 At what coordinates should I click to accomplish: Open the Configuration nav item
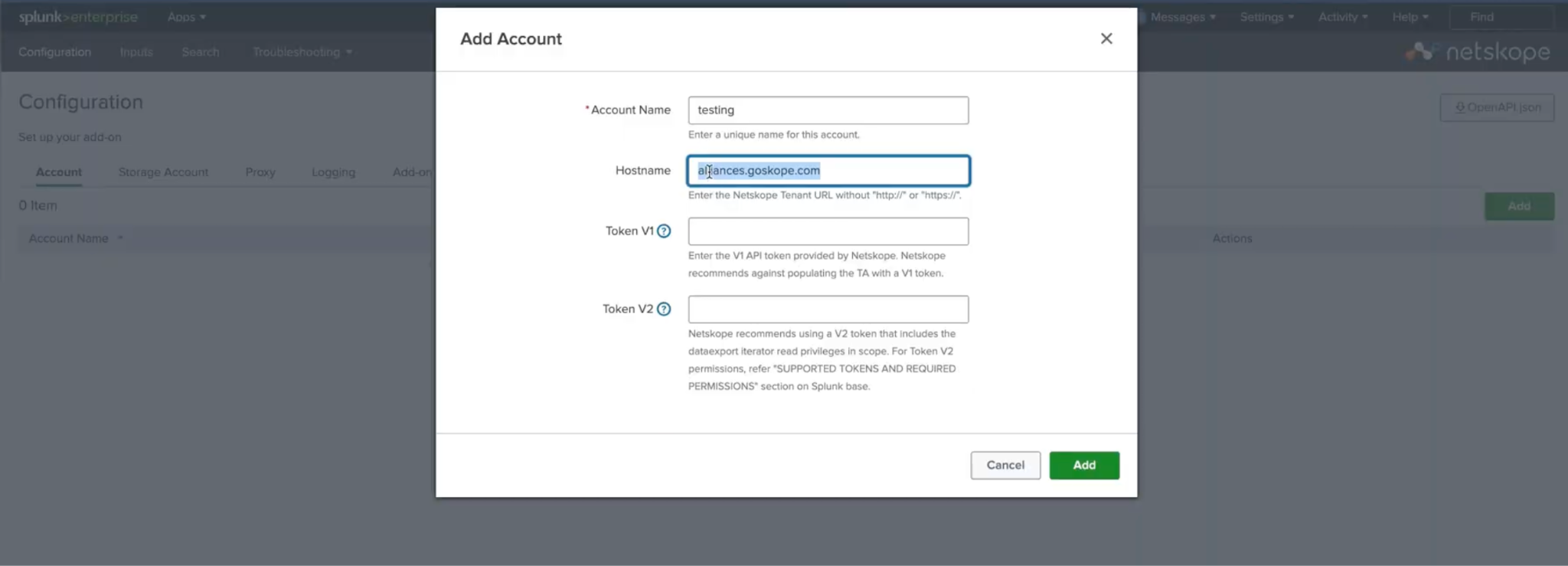tap(55, 52)
